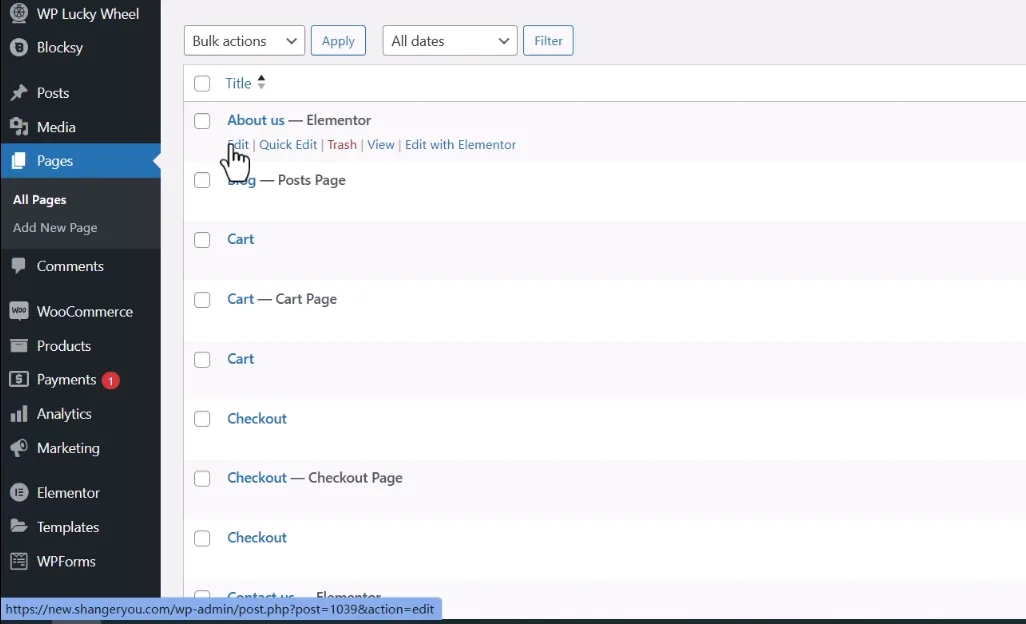The image size is (1026, 624).
Task: Open the Cart — Cart Page title link
Action: [240, 299]
